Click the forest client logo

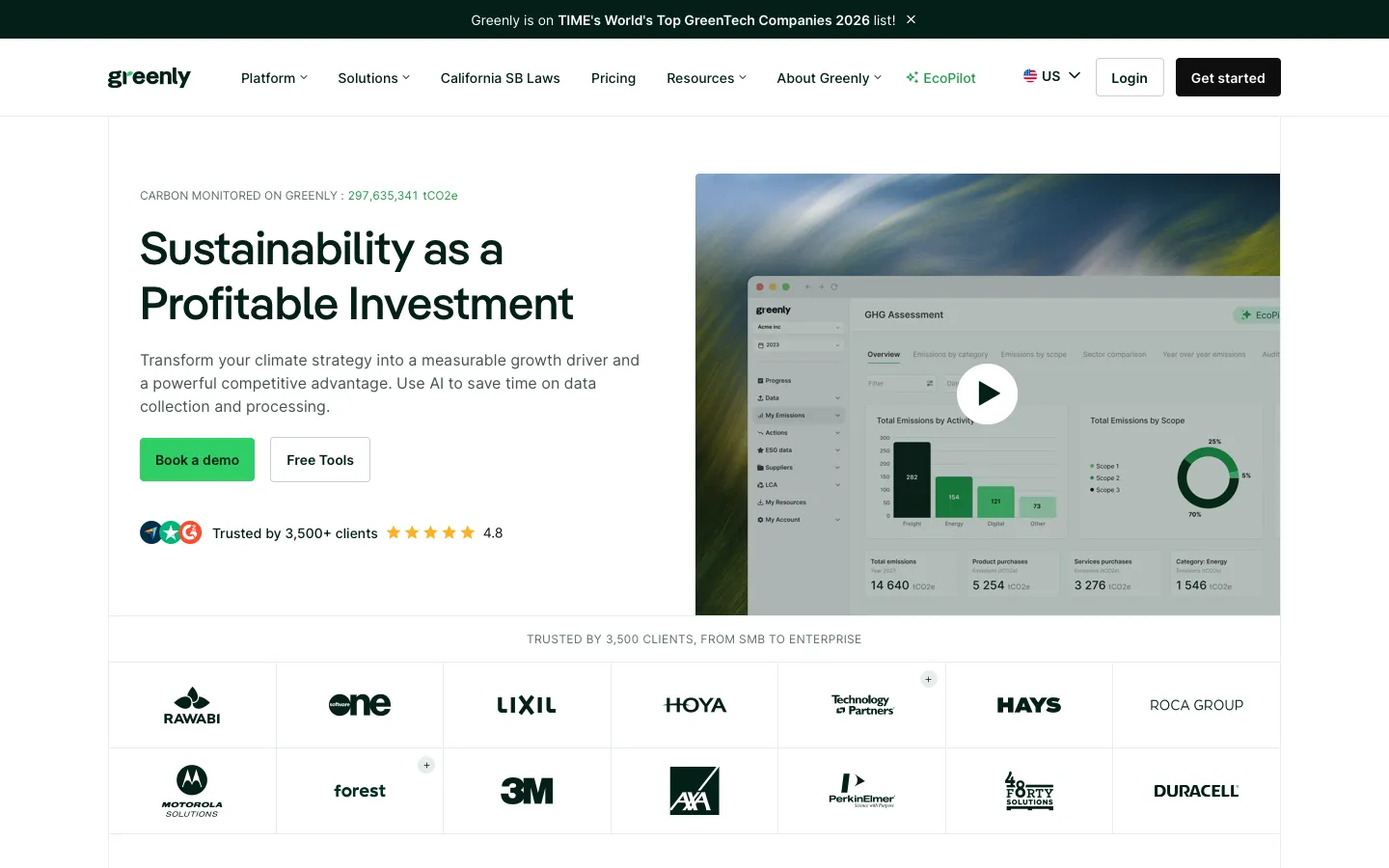click(x=360, y=791)
